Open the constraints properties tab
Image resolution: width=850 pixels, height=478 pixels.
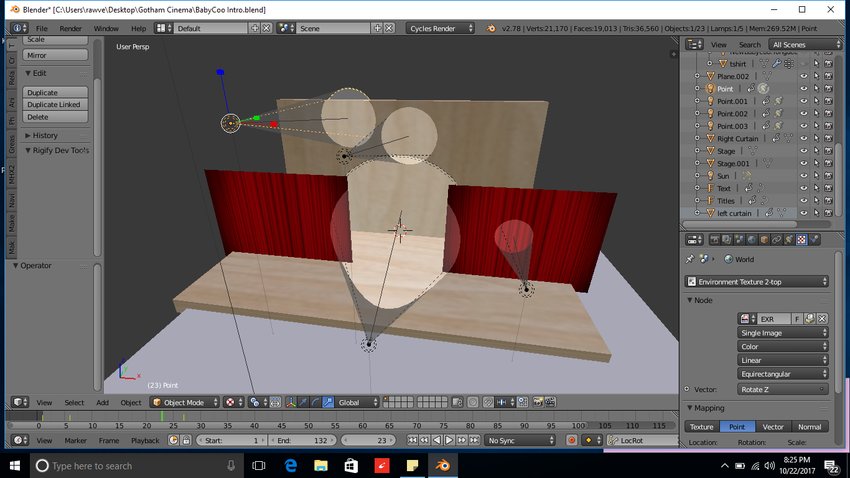pyautogui.click(x=777, y=240)
